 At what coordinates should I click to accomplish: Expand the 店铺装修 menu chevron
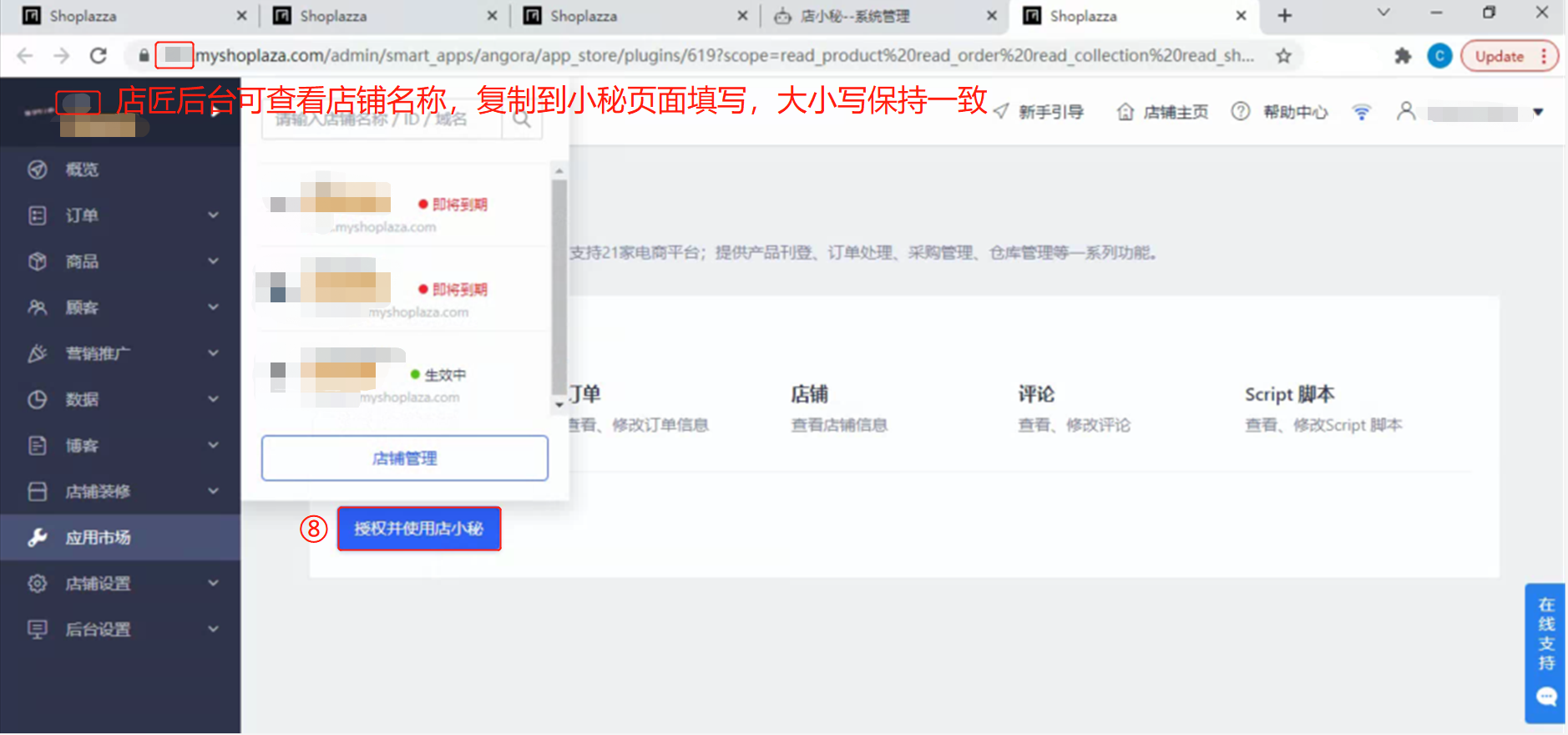(x=214, y=491)
